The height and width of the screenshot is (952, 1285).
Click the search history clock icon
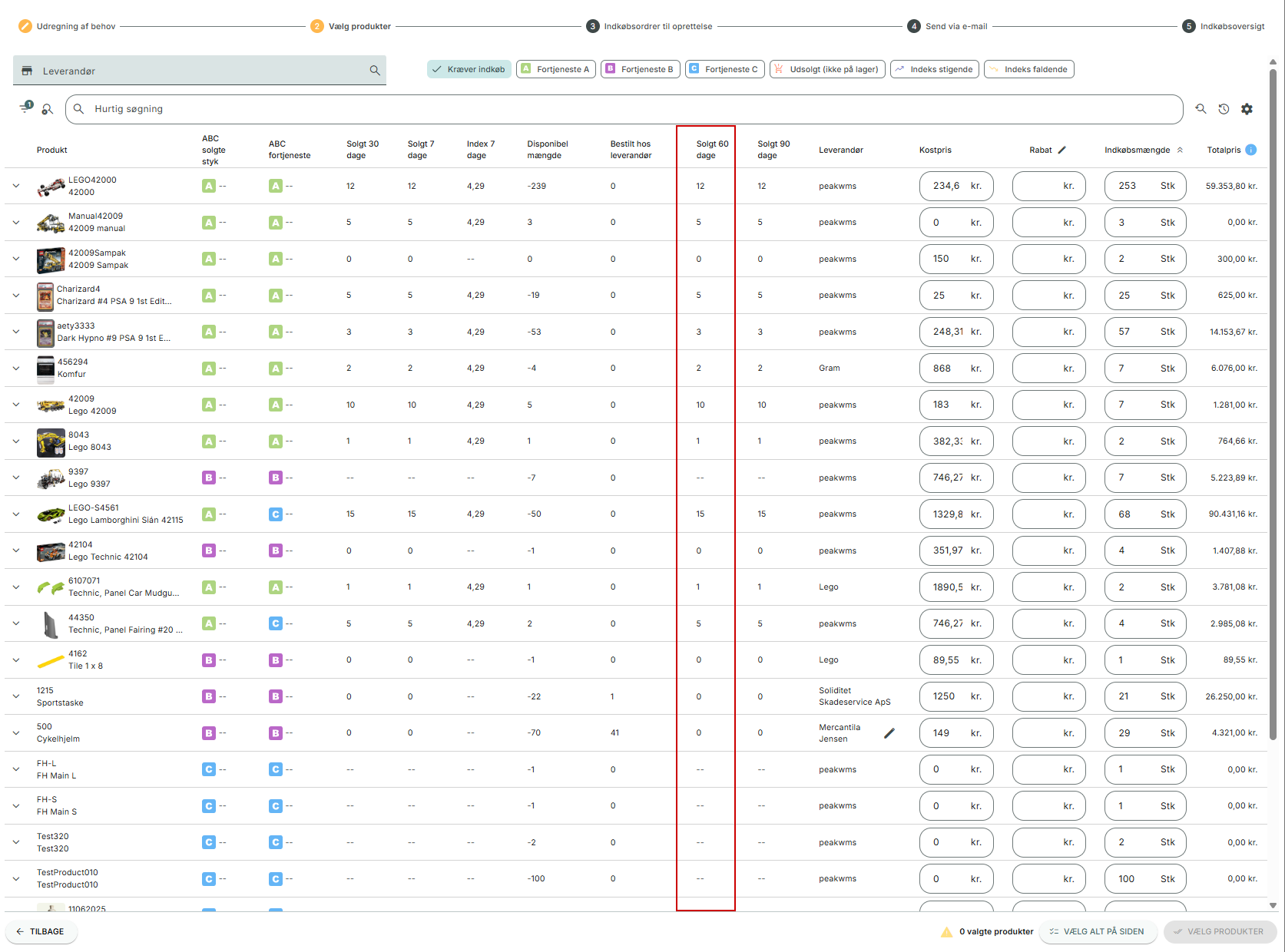point(1224,109)
